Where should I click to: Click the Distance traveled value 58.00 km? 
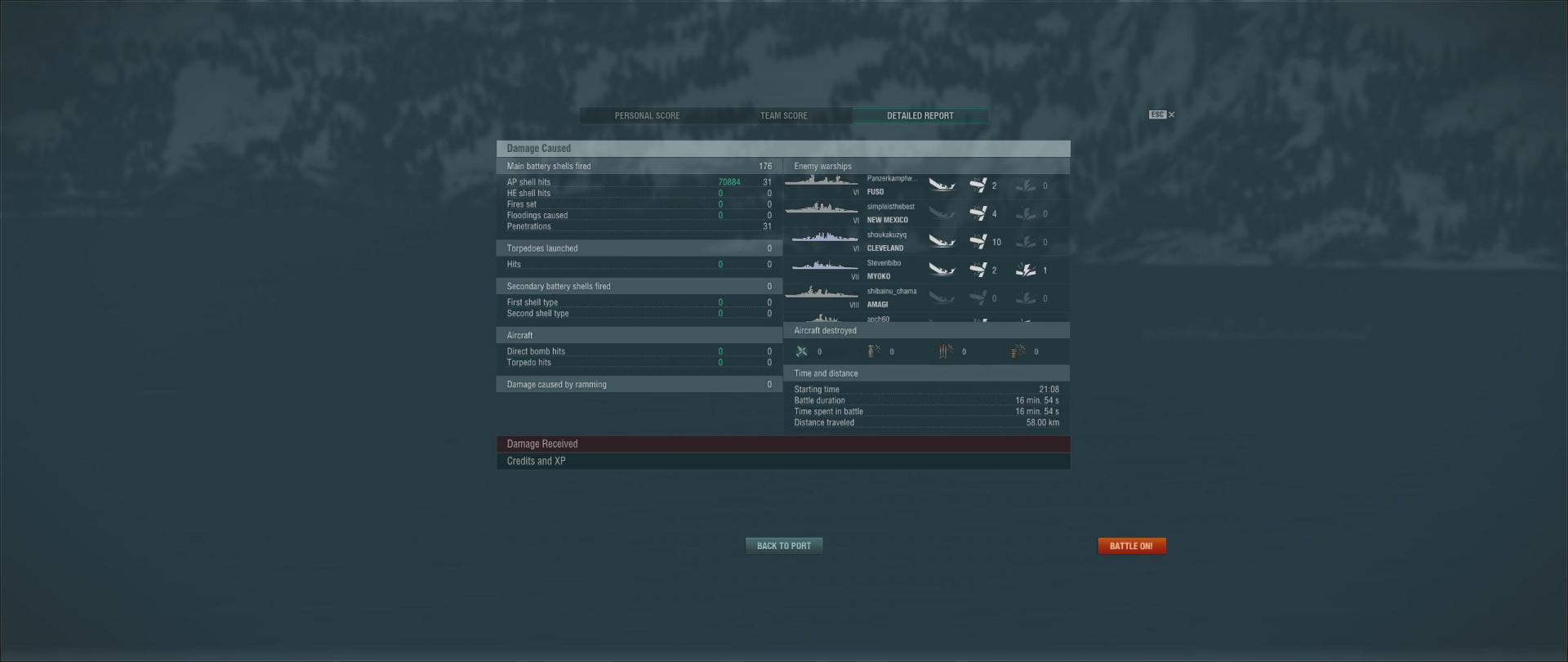tap(1043, 423)
